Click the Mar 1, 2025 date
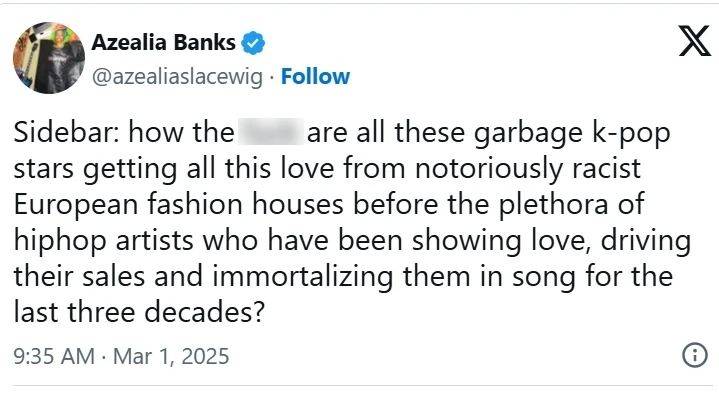 (171, 356)
